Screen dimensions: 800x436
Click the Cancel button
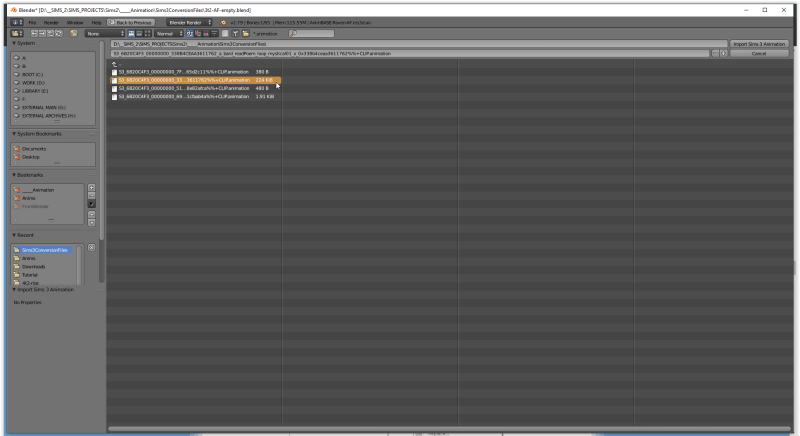pyautogui.click(x=758, y=53)
